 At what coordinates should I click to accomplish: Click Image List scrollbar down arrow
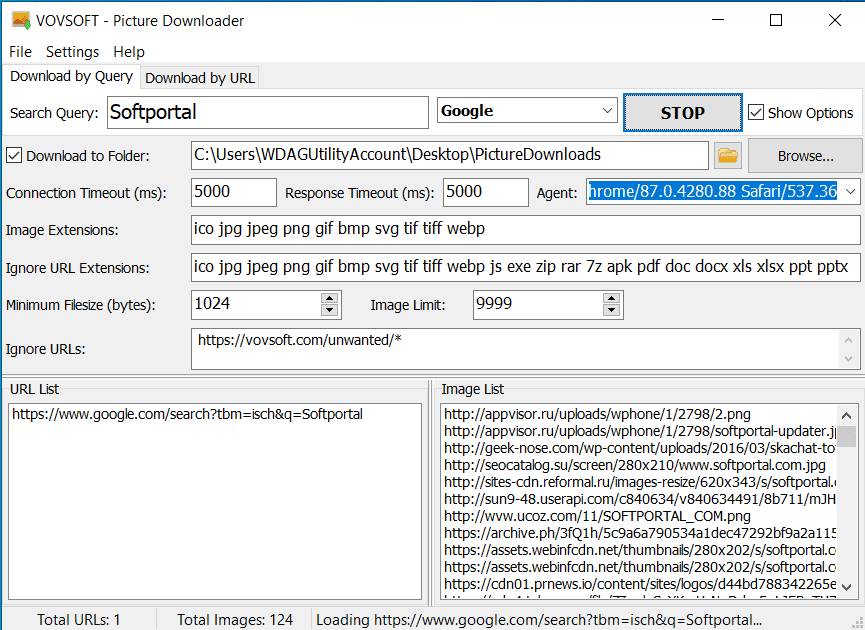pos(847,586)
